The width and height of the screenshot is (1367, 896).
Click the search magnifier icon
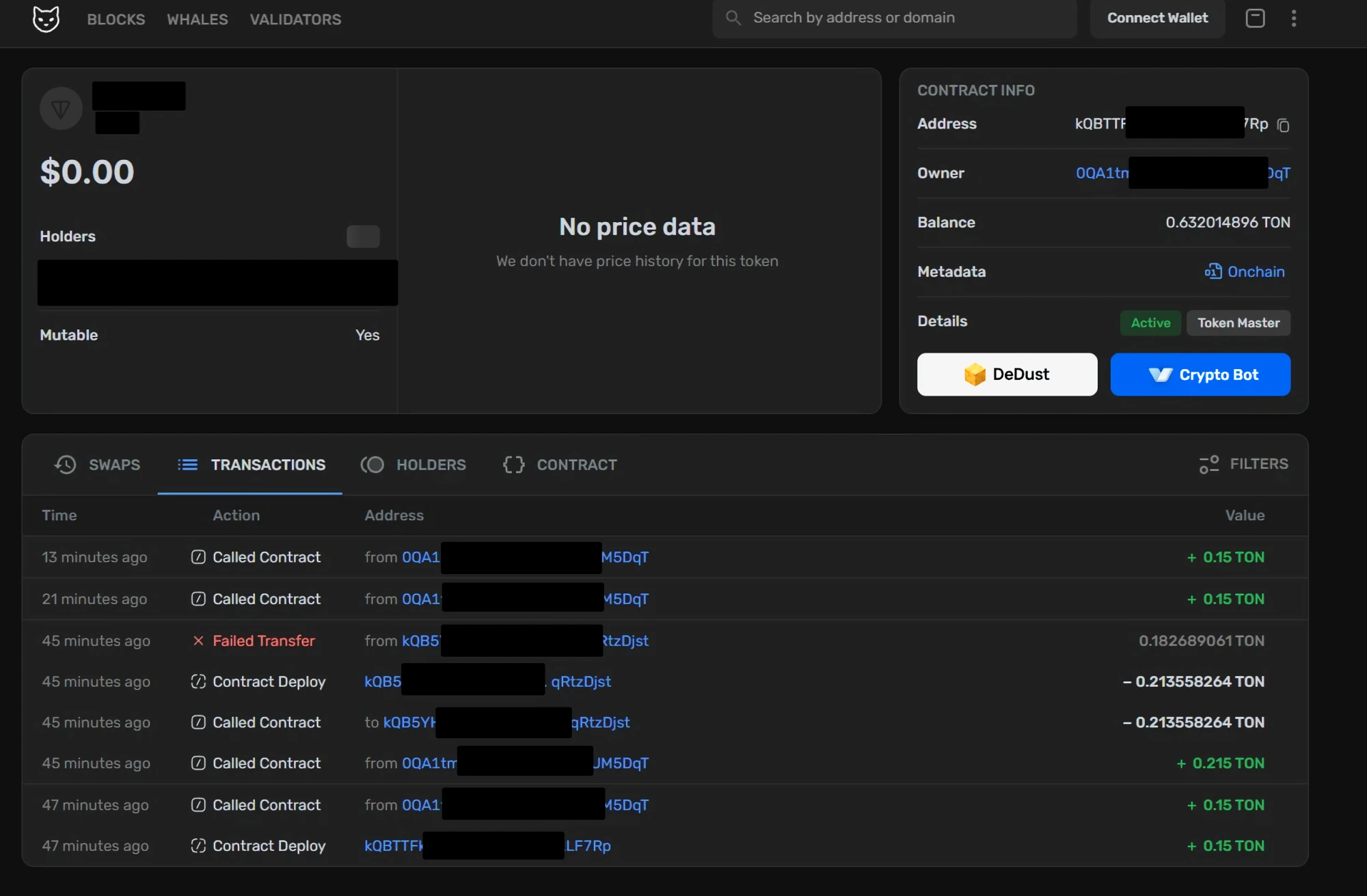pos(733,18)
